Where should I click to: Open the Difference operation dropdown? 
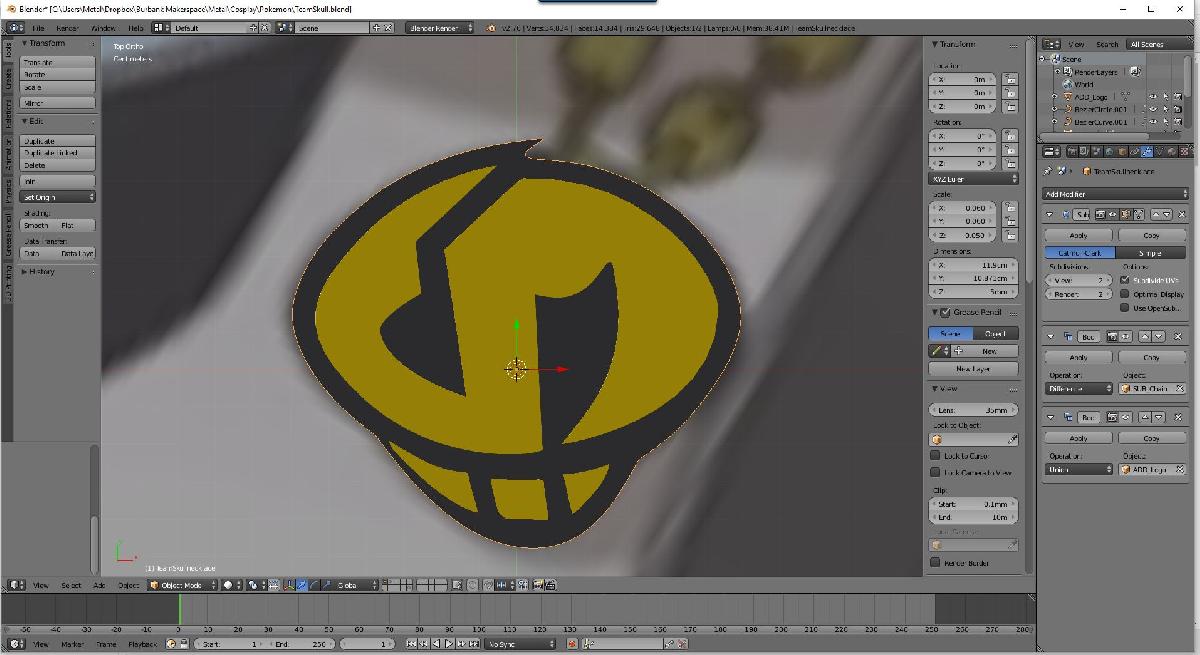pos(1078,388)
